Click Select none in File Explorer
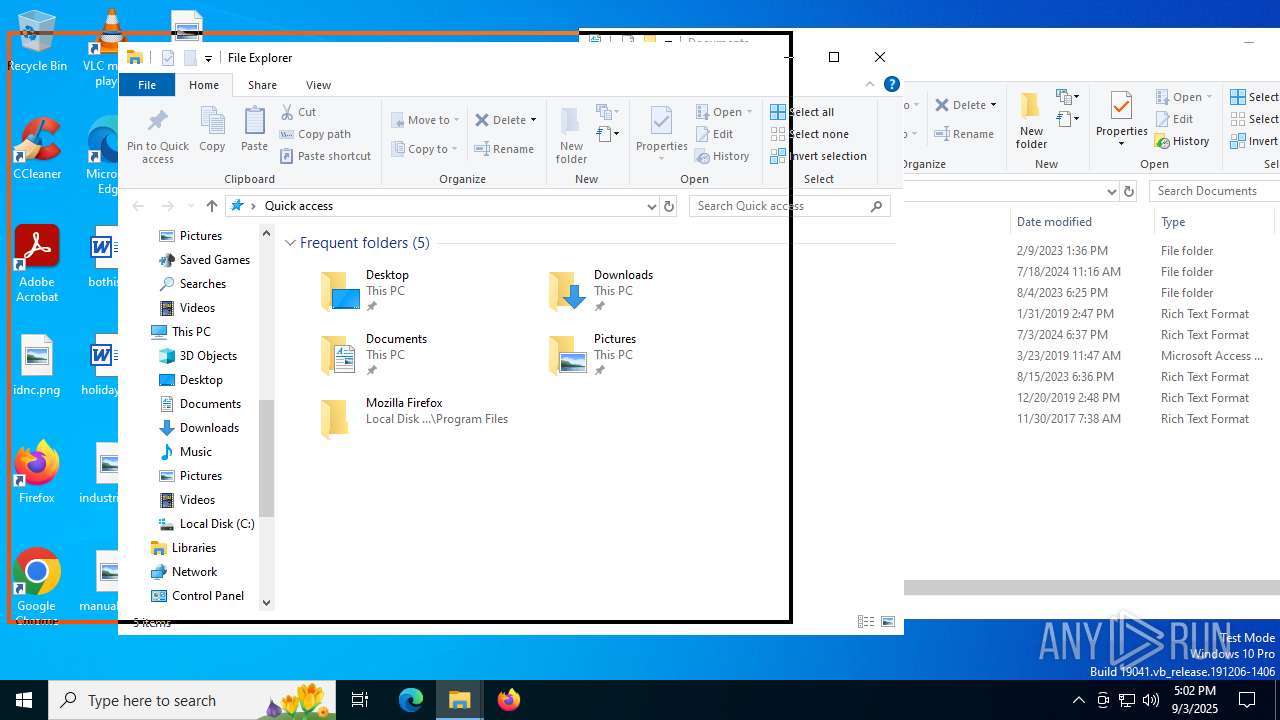The width and height of the screenshot is (1280, 720). pos(810,134)
